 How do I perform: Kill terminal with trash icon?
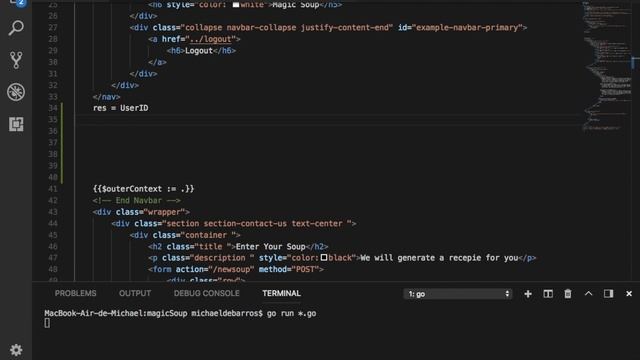pos(568,294)
